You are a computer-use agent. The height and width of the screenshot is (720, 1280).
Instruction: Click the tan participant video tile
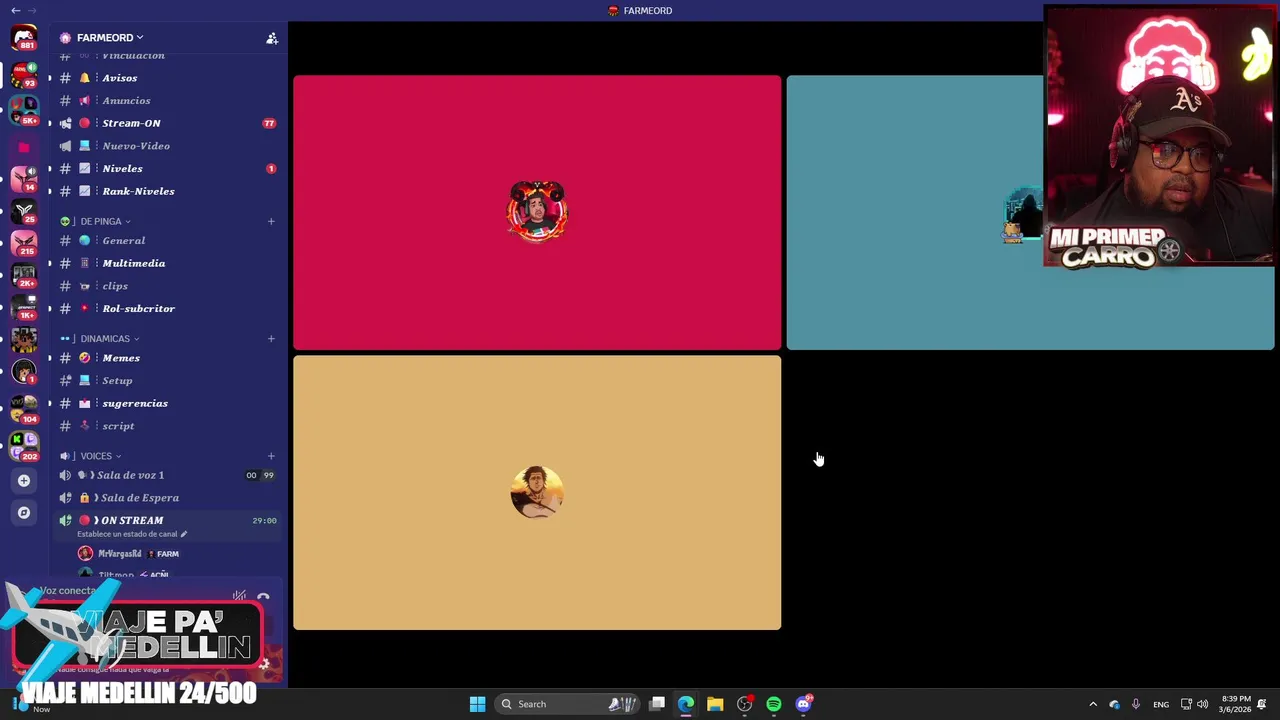click(537, 493)
